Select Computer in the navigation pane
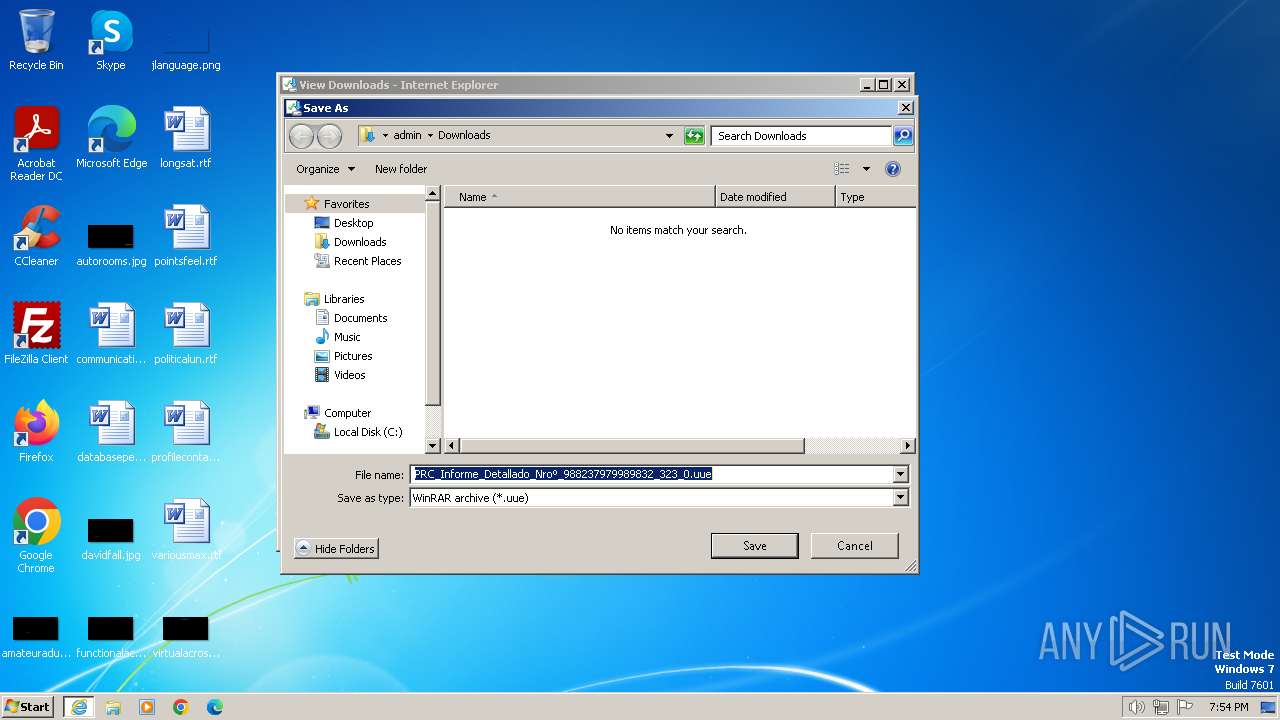The height and width of the screenshot is (720, 1280). pyautogui.click(x=347, y=413)
